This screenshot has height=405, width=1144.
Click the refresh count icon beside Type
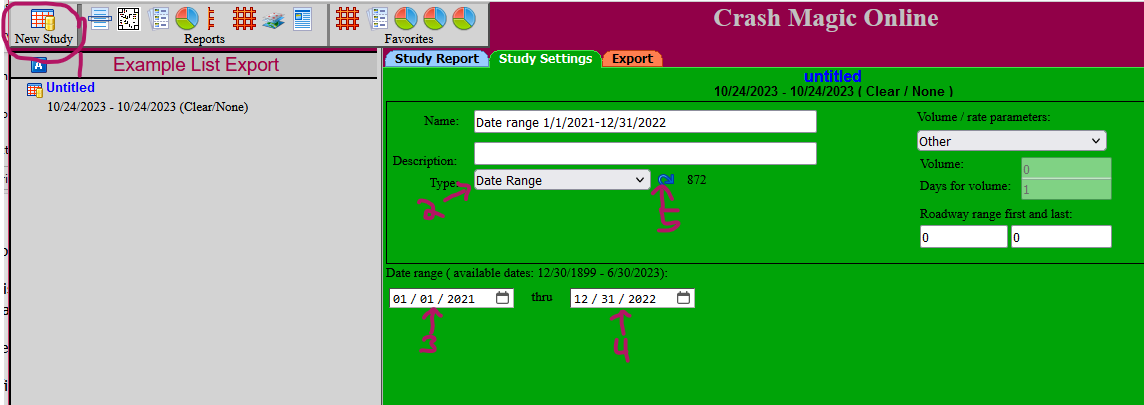(665, 180)
